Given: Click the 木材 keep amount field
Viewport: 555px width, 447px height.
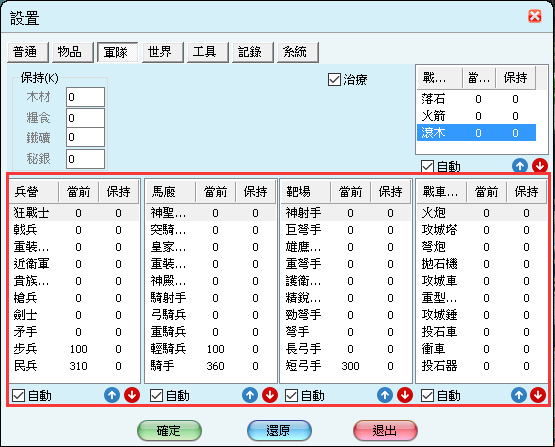Looking at the screenshot, I should 85,97.
